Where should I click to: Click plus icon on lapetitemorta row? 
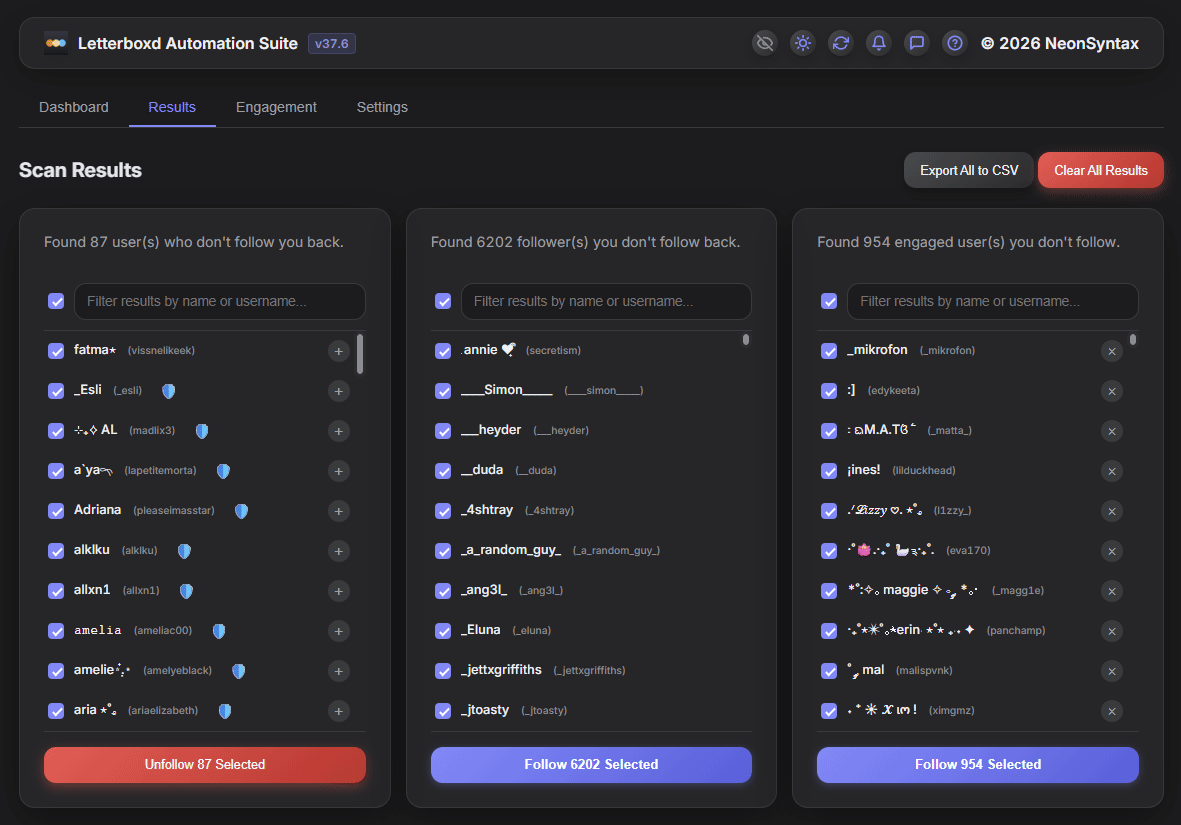pyautogui.click(x=339, y=471)
